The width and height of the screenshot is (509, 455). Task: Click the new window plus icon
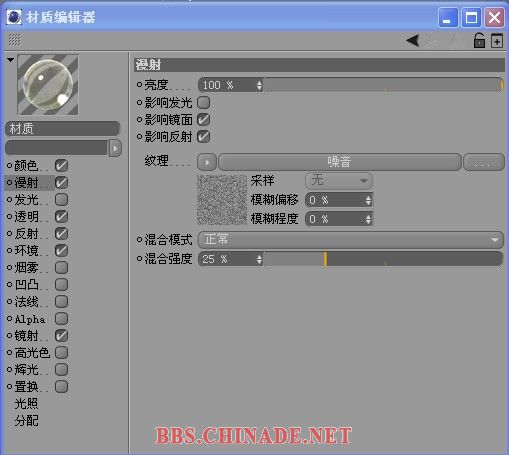coord(497,41)
